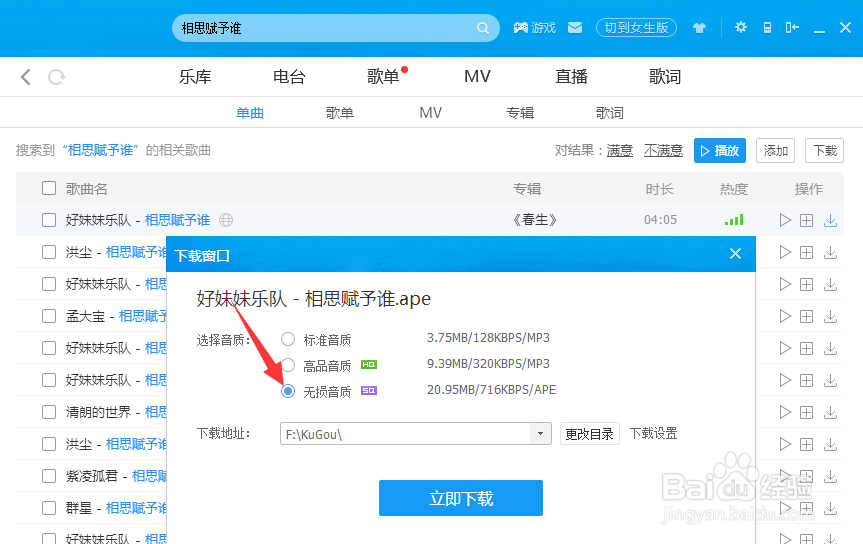Refresh the search results page
This screenshot has height=544, width=863.
pyautogui.click(x=56, y=77)
